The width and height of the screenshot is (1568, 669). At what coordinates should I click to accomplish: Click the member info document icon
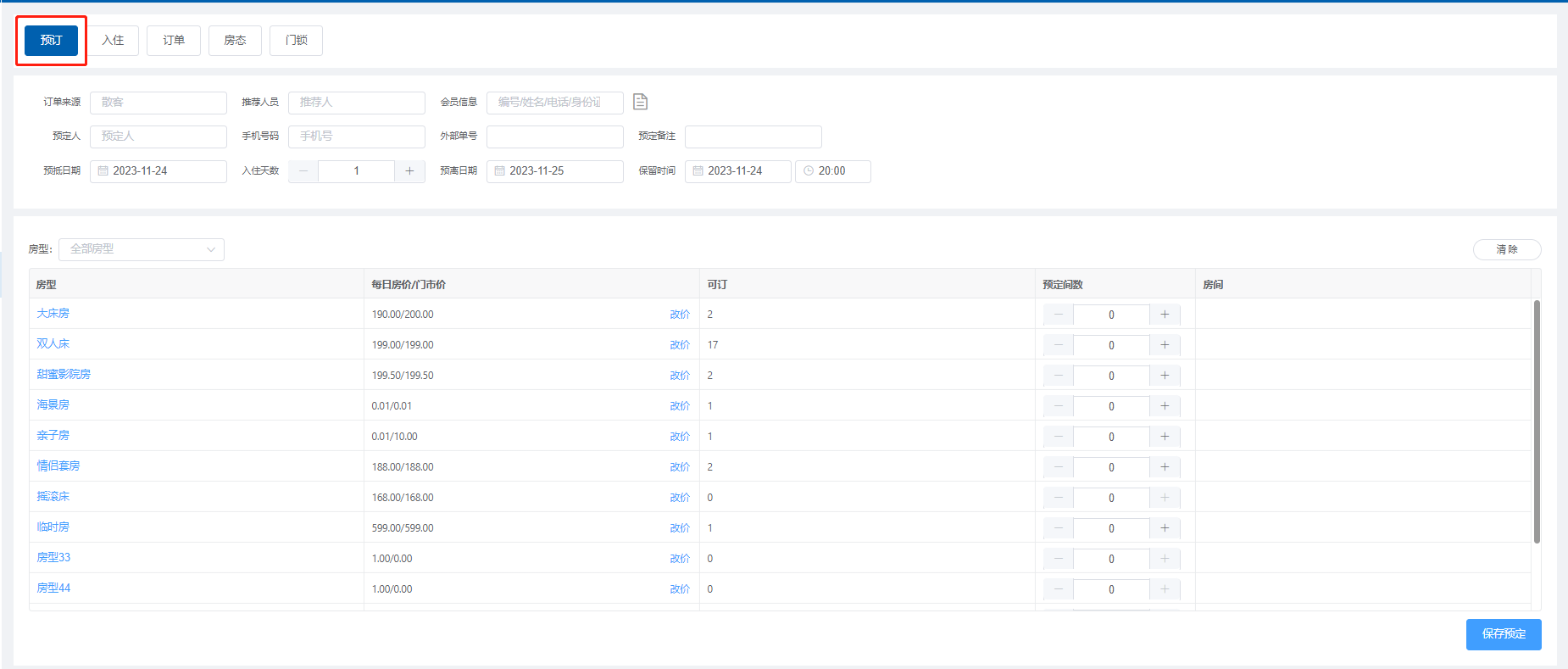click(640, 102)
